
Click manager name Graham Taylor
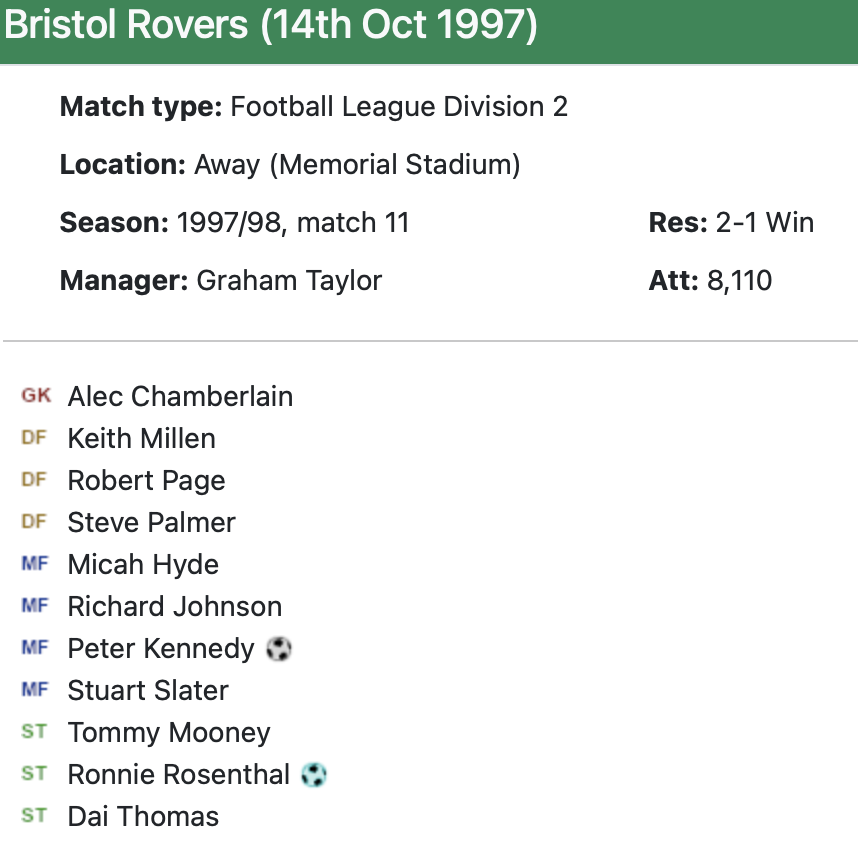pos(289,280)
